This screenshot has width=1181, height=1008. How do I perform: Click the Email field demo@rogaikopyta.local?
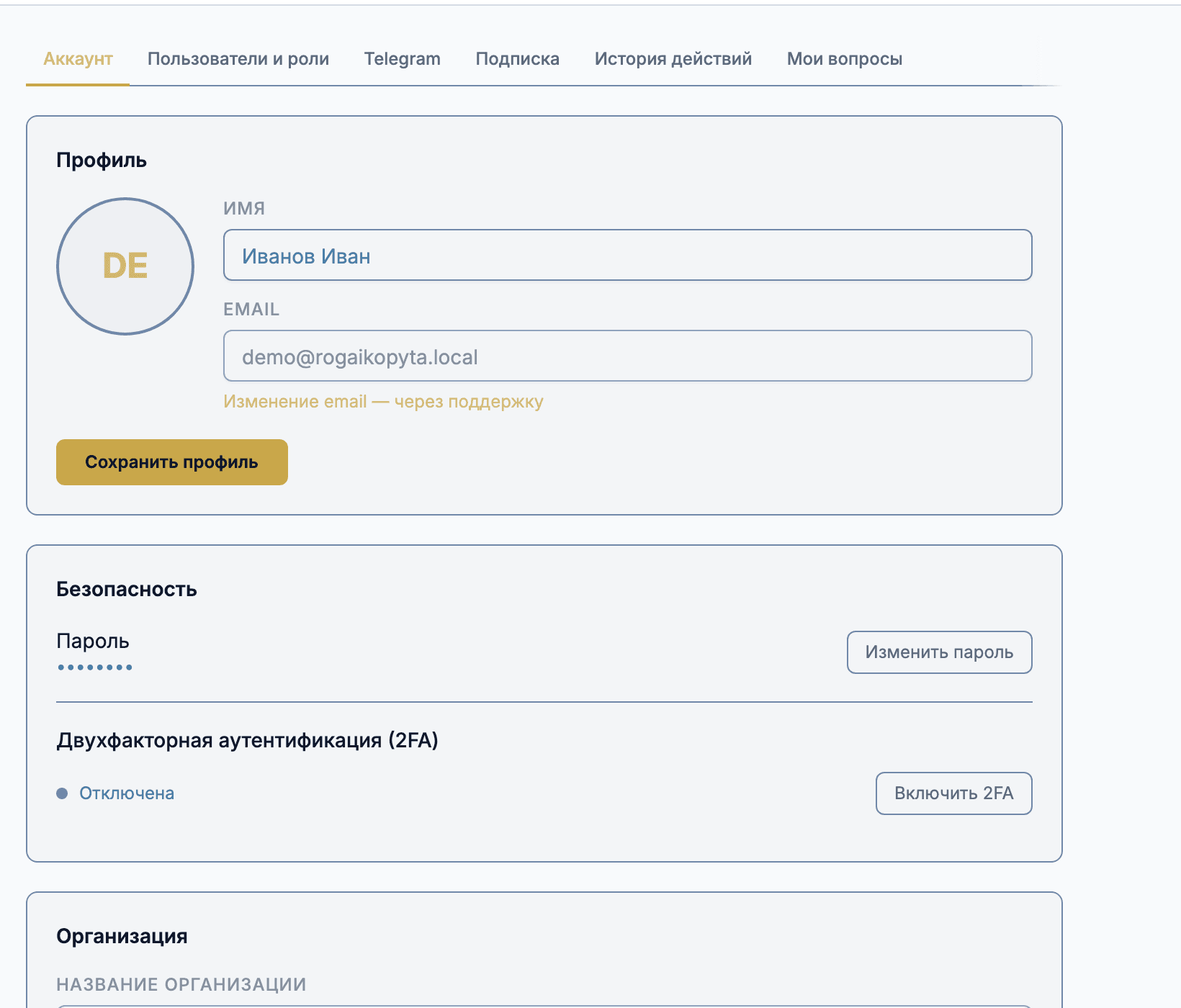(x=627, y=356)
